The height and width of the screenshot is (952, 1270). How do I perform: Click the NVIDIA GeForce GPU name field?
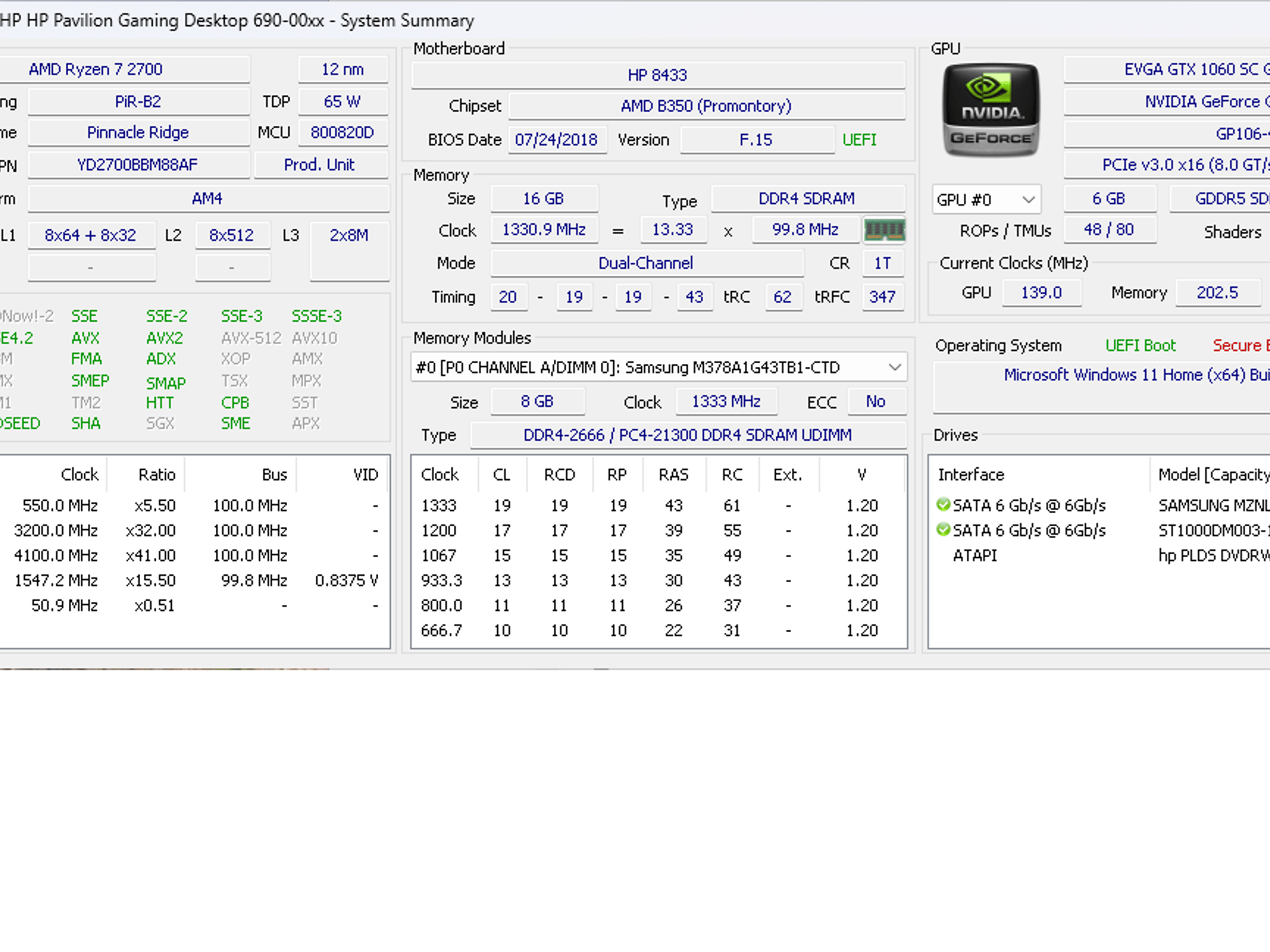(1167, 102)
